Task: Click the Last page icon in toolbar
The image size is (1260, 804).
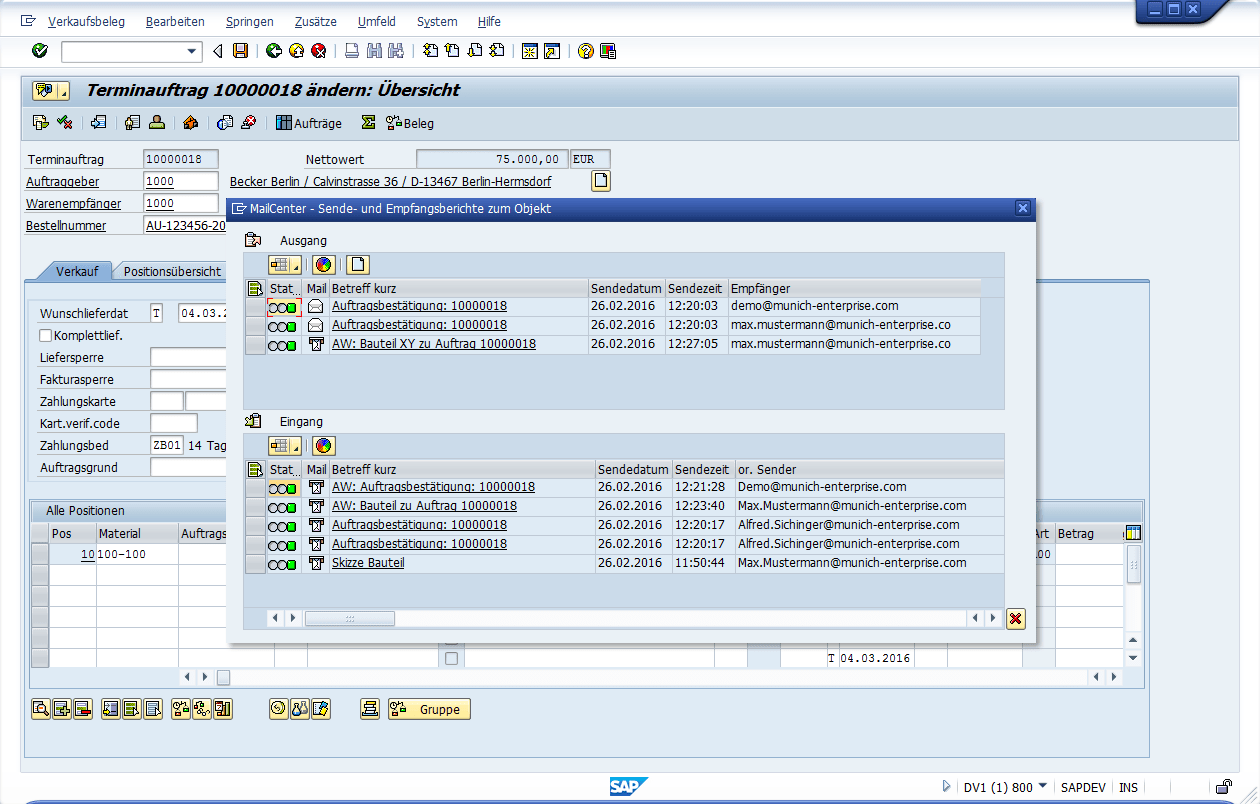Action: point(497,51)
